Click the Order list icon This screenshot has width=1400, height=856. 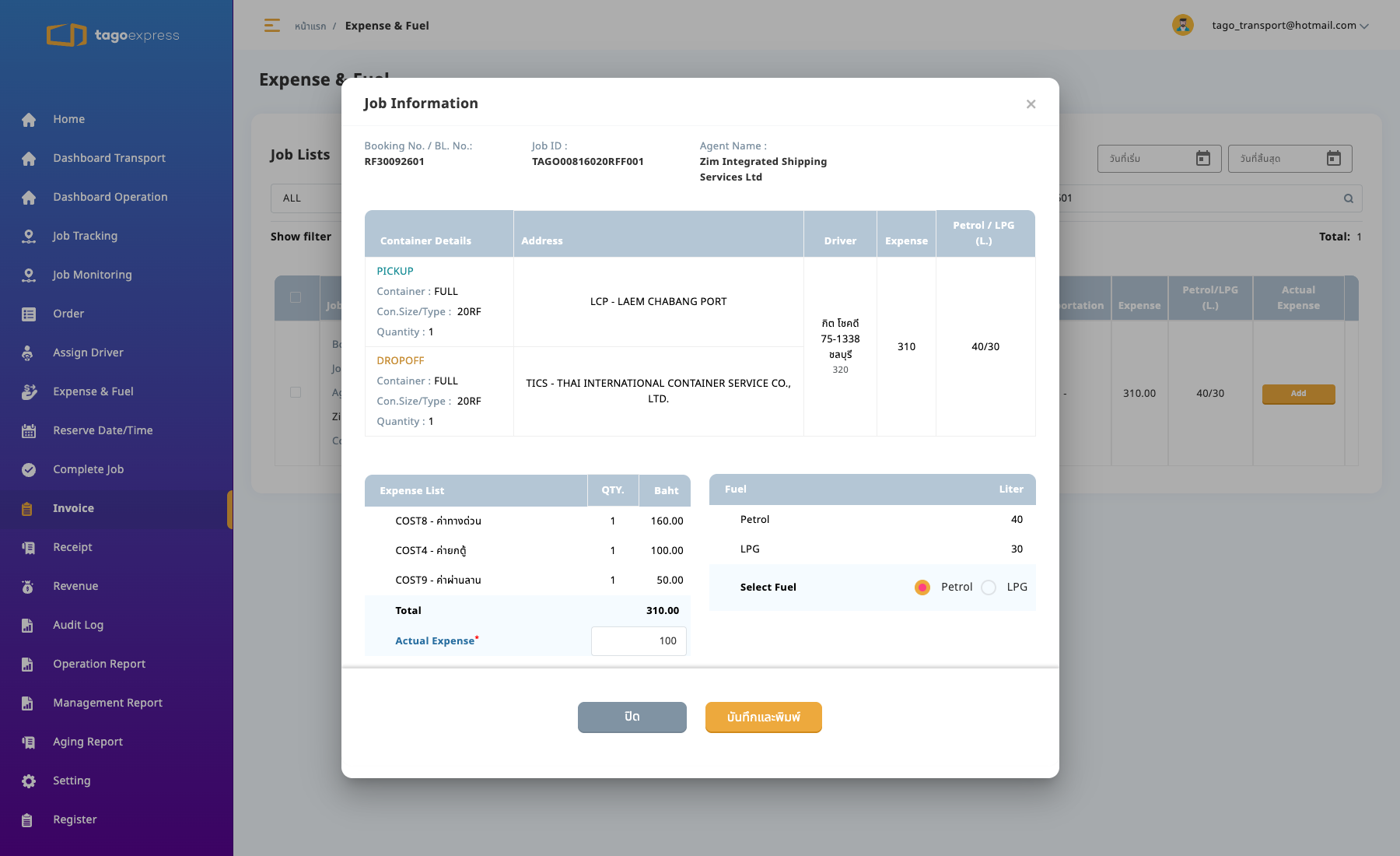pos(29,314)
